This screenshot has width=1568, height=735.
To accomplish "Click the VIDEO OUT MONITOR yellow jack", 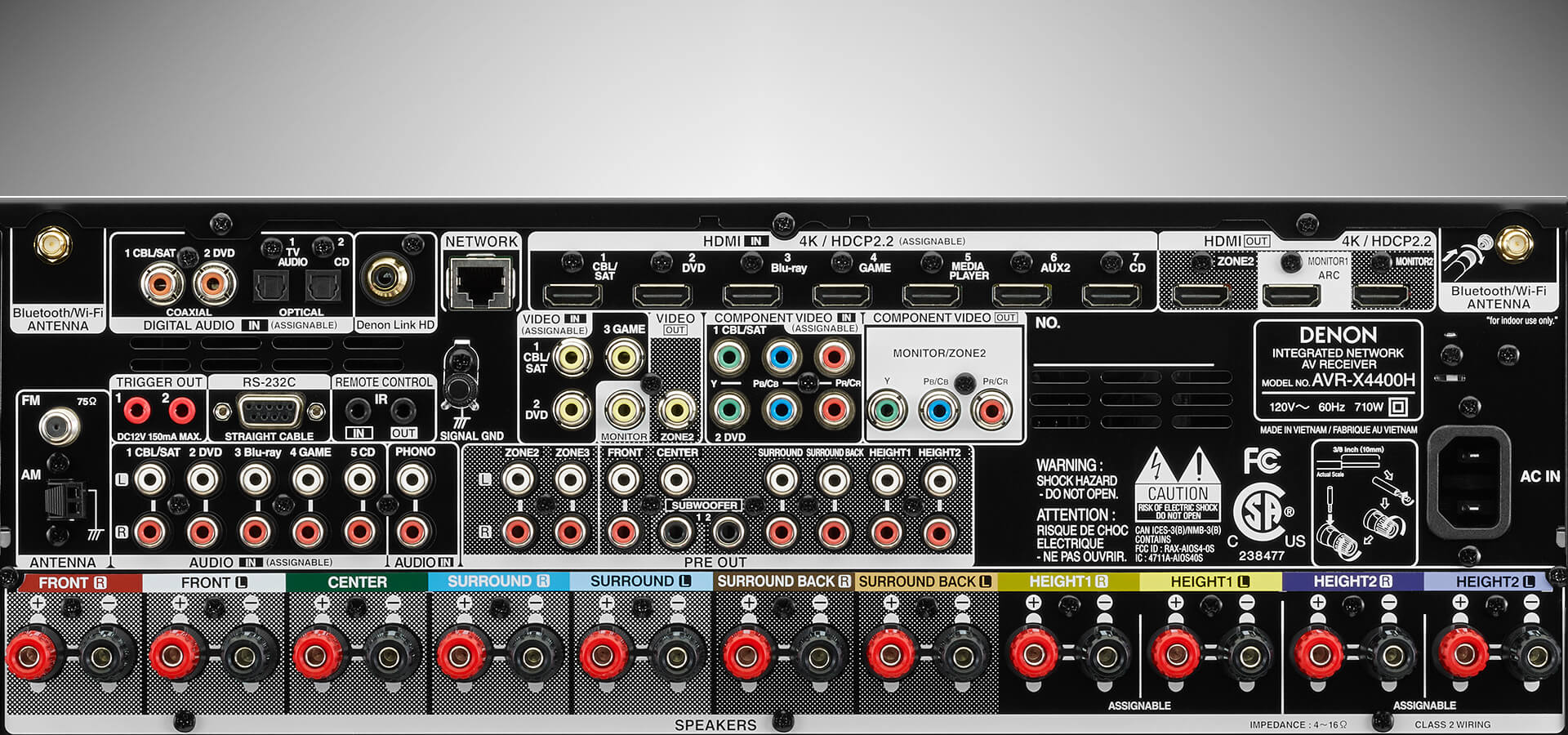I will [x=624, y=409].
